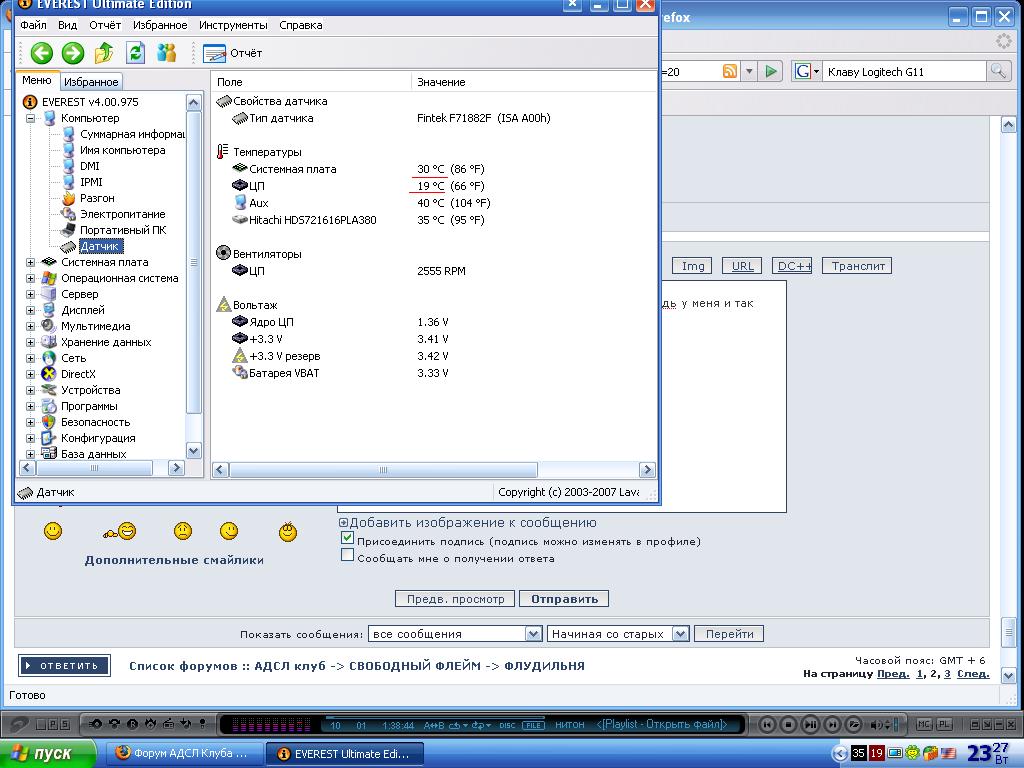Expand the Мультимедиа tree node
Screen dimensions: 1024x768
(30, 326)
